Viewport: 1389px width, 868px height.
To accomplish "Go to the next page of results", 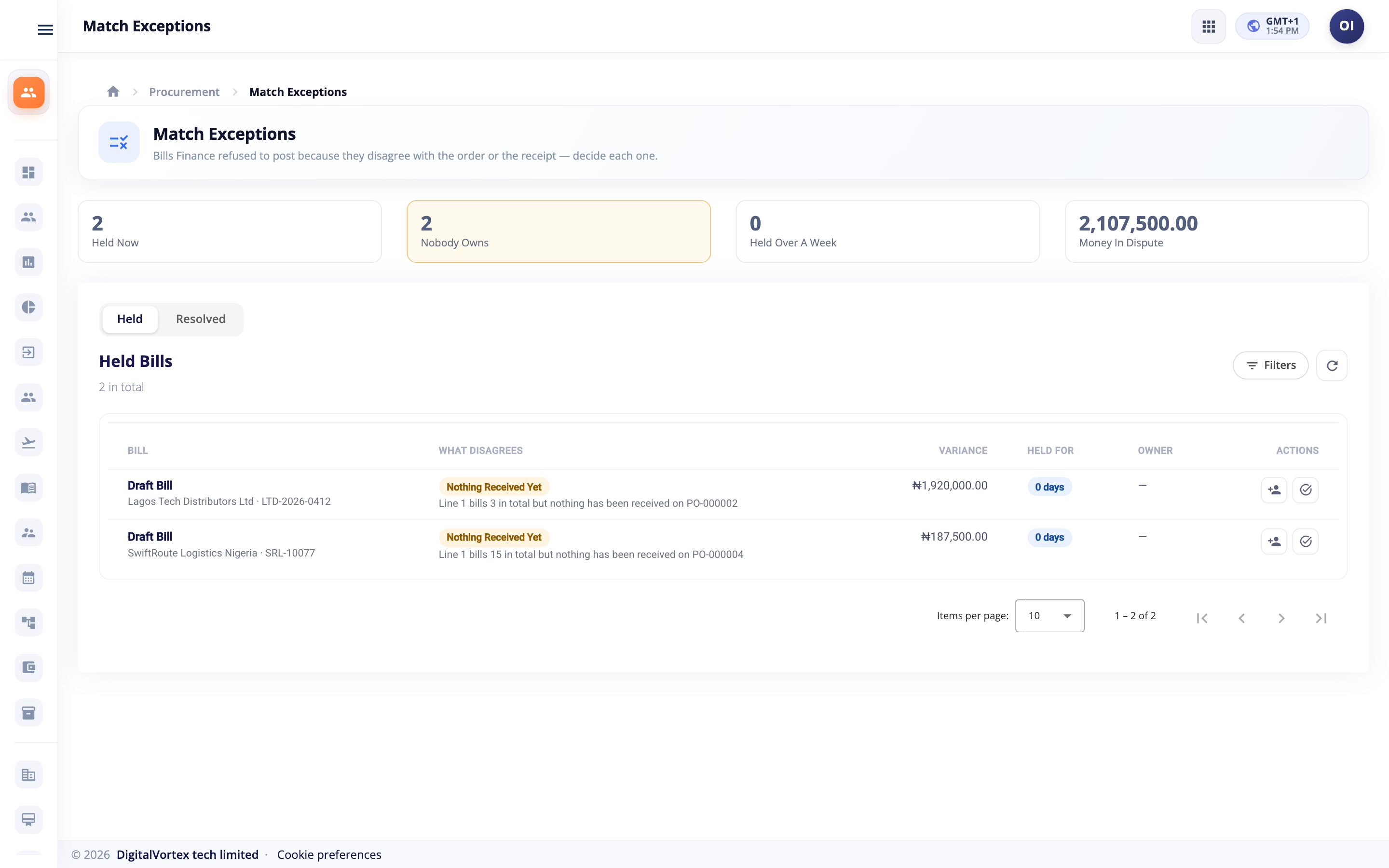I will pos(1281,618).
